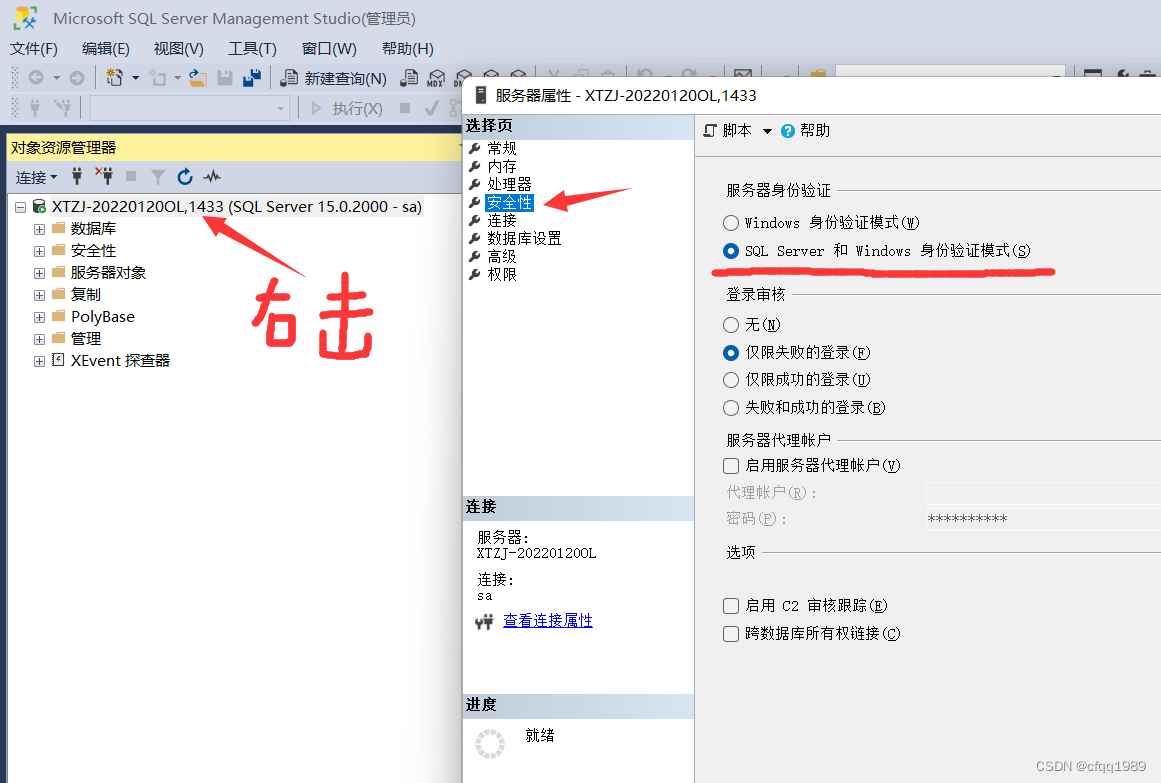Click the refresh icon in Object Explorer
Viewport: 1161px width, 783px height.
click(x=185, y=176)
